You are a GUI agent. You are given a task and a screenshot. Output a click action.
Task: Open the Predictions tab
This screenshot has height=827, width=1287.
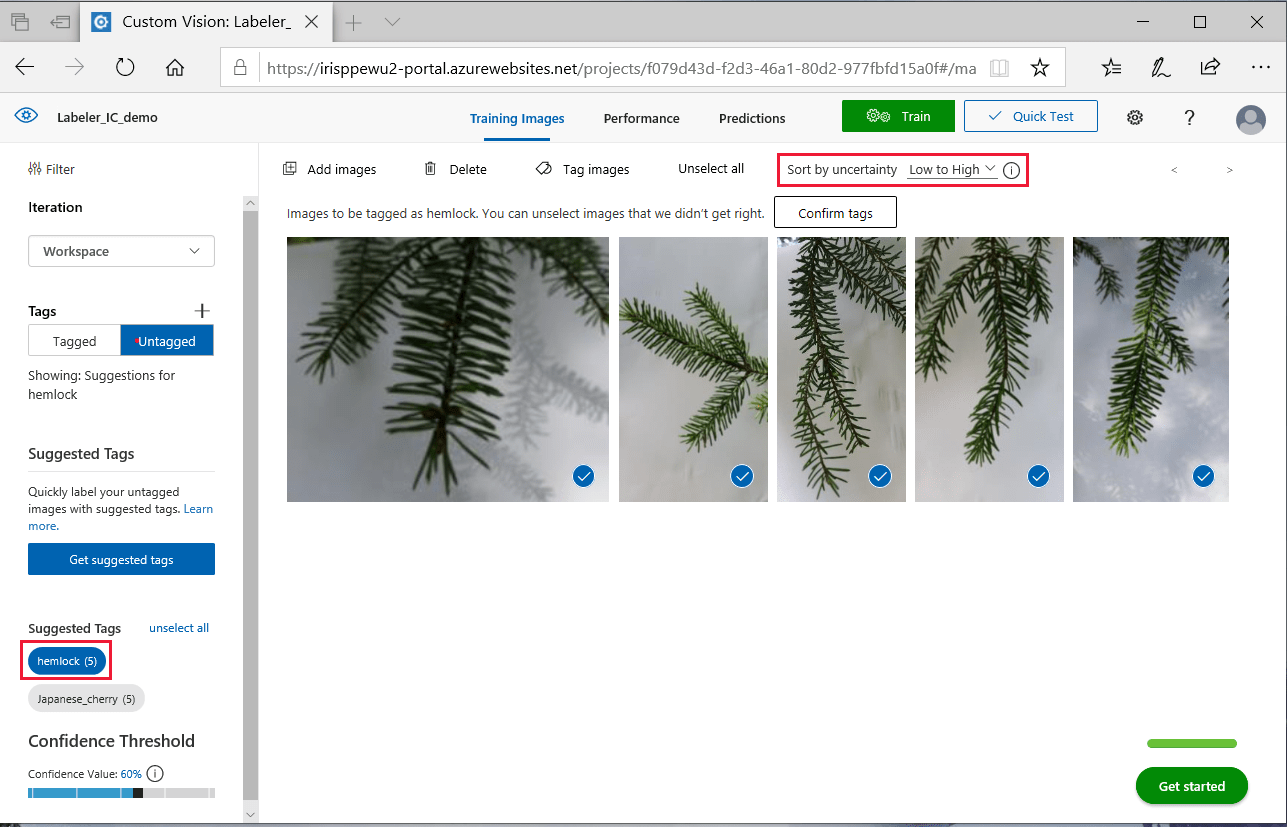click(x=751, y=118)
